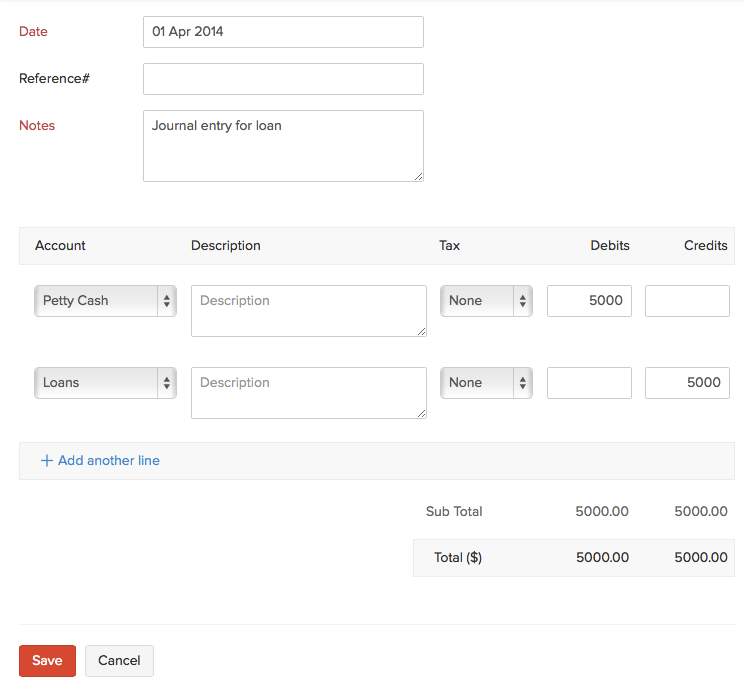Screen dimensions: 744x686
Task: Click the Description box for Petty Cash
Action: 308,311
